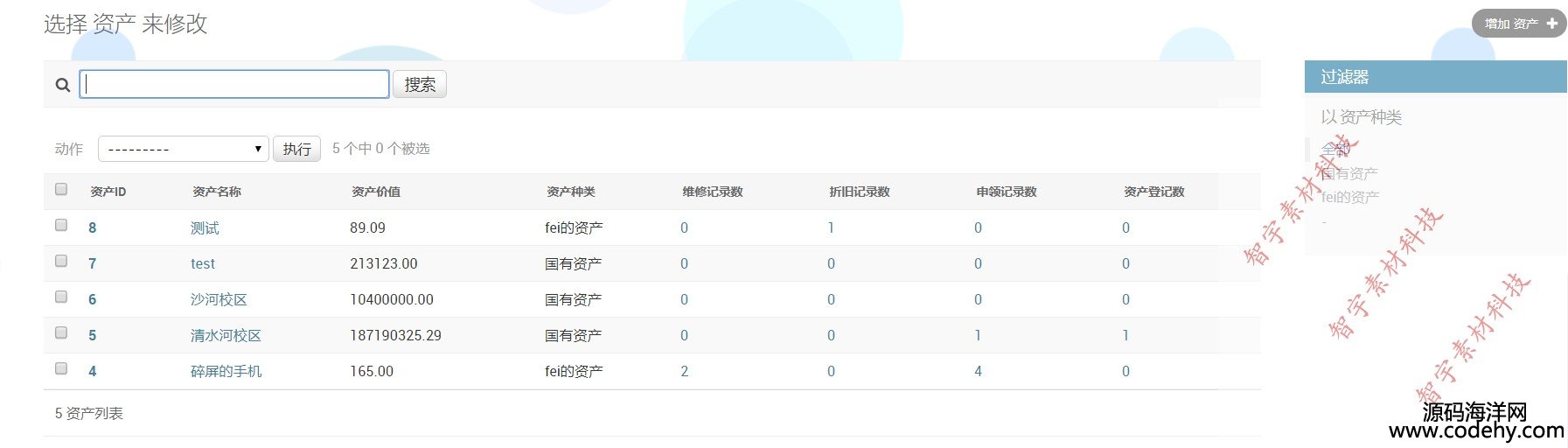Focus the search text input field
This screenshot has height=448, width=1568.
pos(234,84)
